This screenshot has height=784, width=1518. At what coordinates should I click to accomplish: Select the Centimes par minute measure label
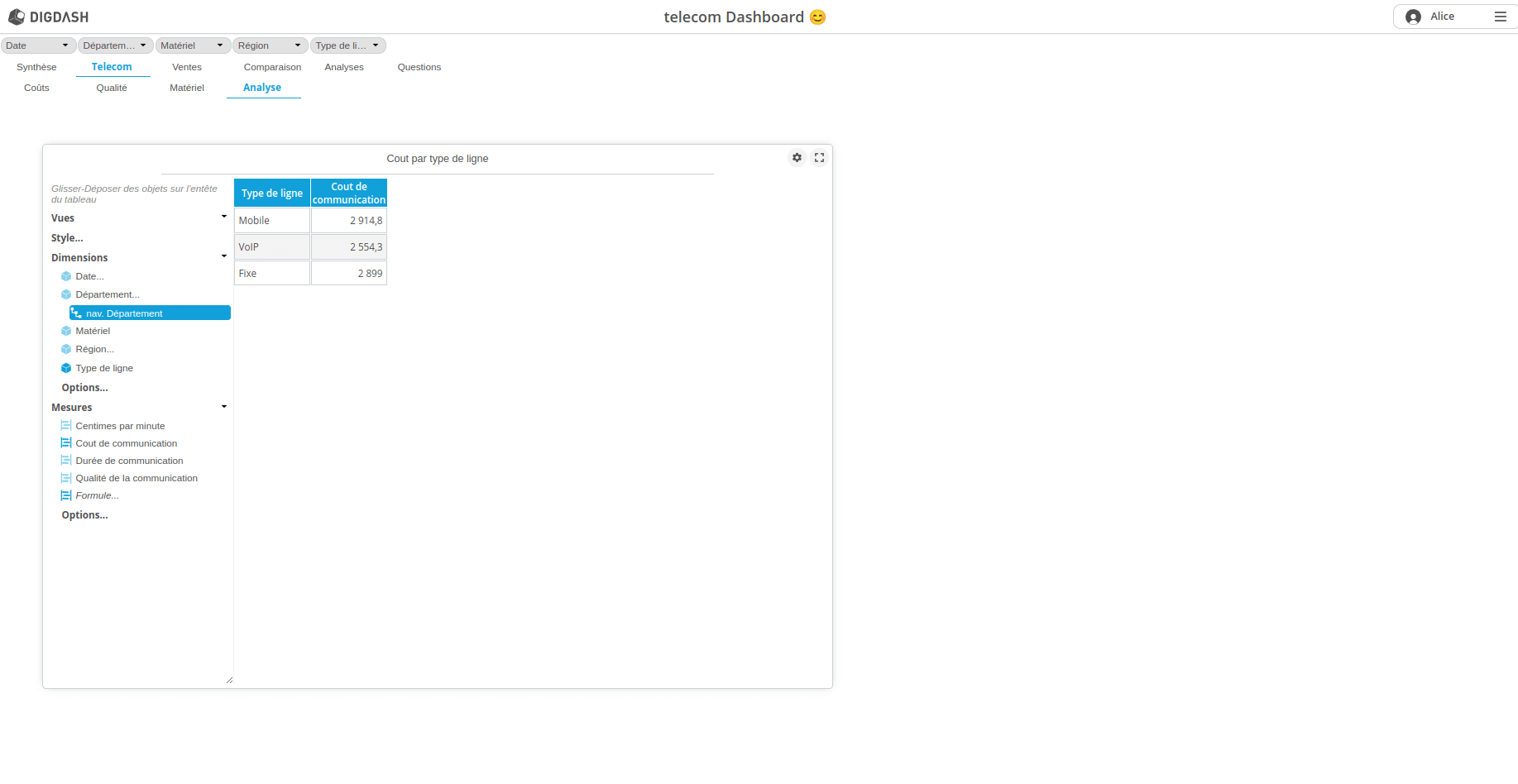[x=120, y=426]
